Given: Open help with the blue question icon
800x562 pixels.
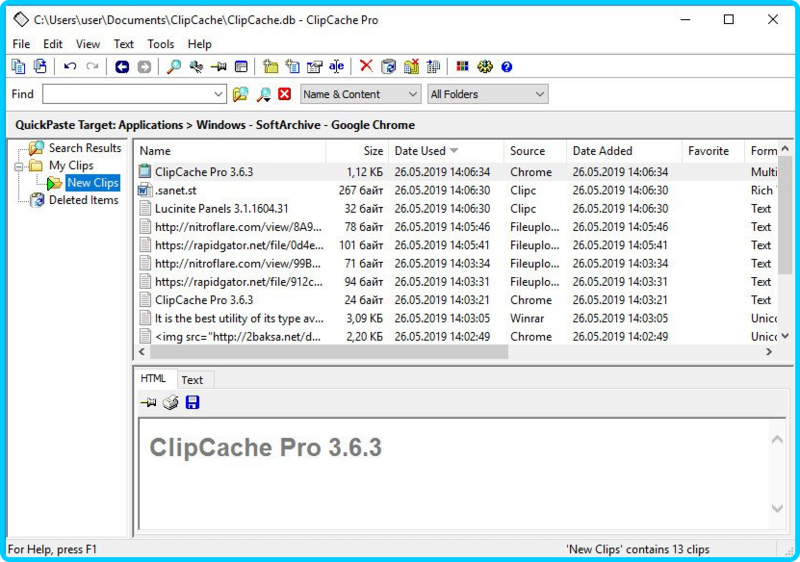Looking at the screenshot, I should tap(507, 67).
